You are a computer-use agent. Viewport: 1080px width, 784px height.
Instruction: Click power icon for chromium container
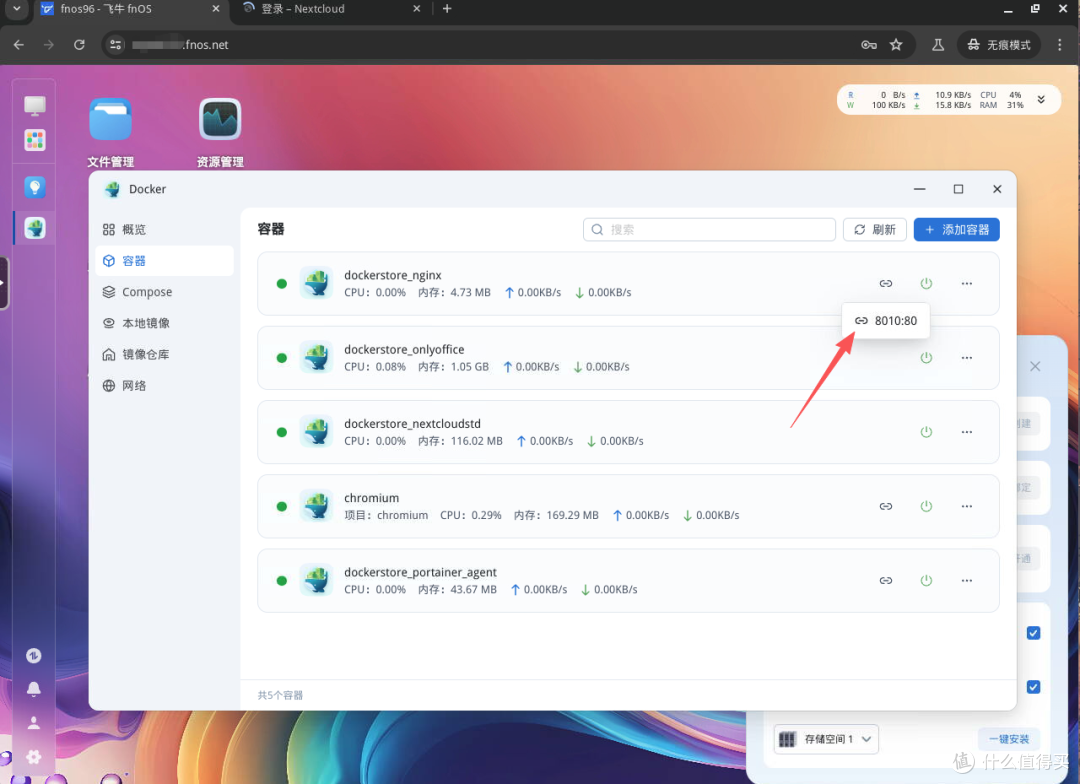point(926,506)
